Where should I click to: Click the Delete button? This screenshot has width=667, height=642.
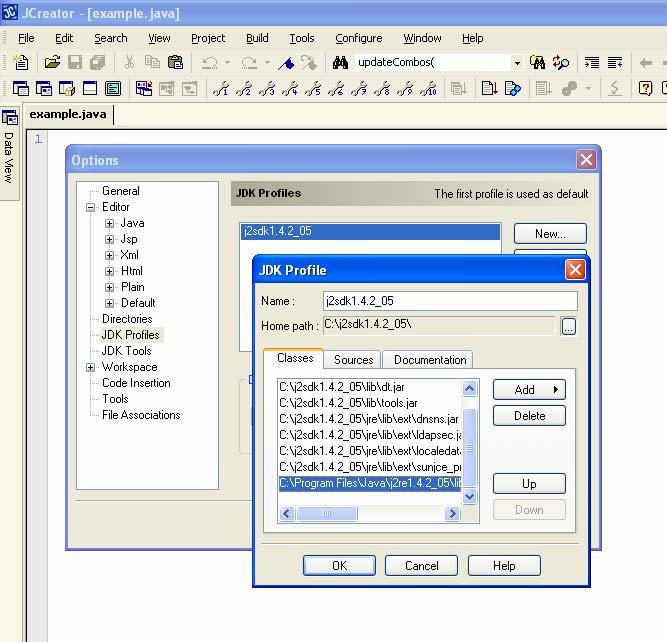coord(529,416)
